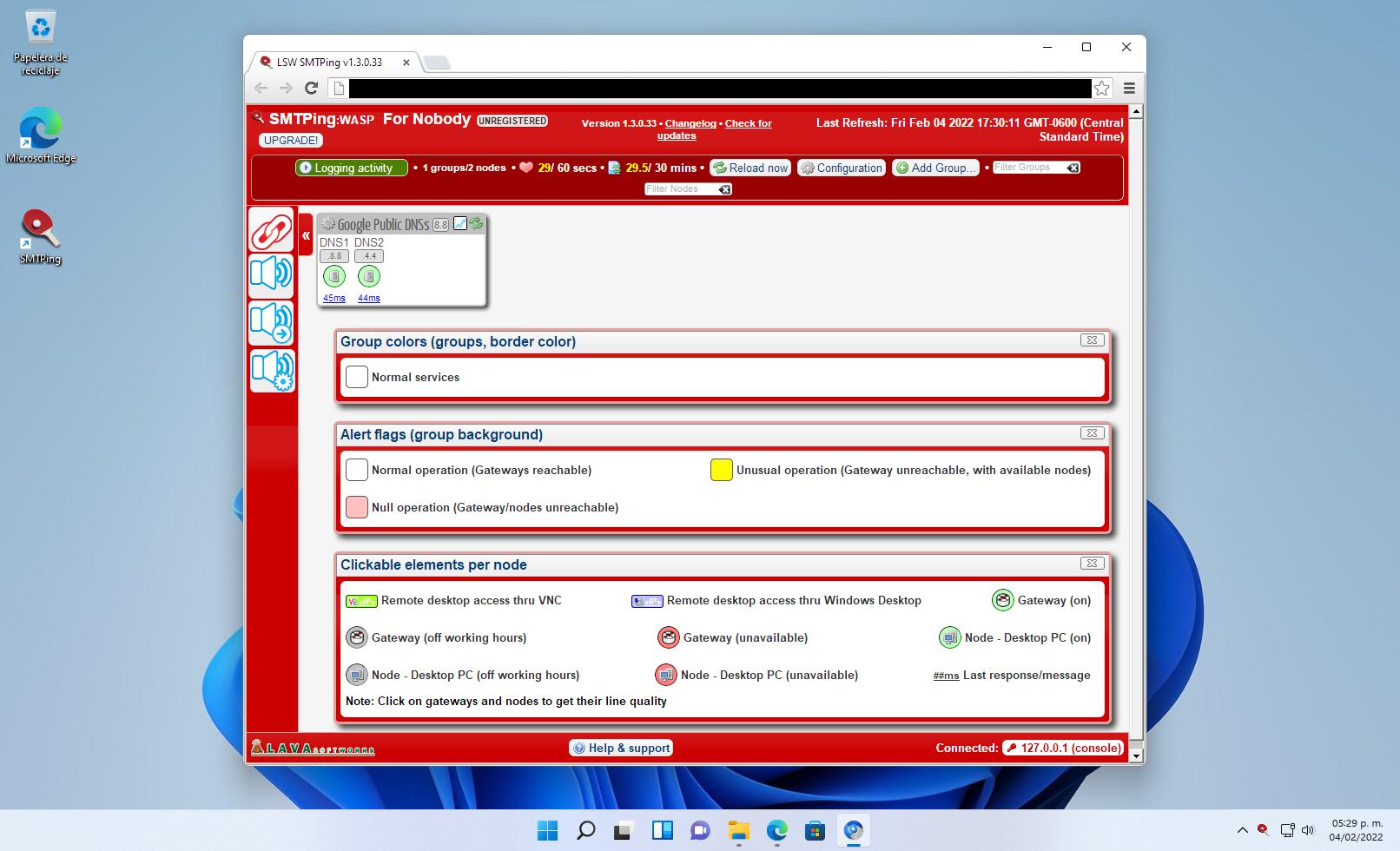Screen dimensions: 1400x851
Task: Click the VNC remote desktop legend icon
Action: coord(361,601)
